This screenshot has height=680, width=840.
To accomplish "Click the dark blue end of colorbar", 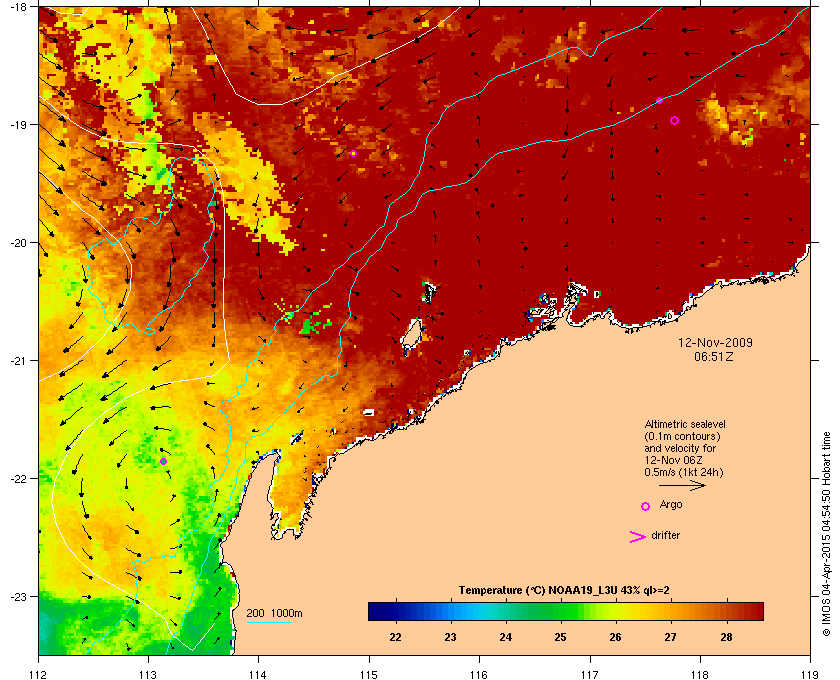I will tap(375, 611).
